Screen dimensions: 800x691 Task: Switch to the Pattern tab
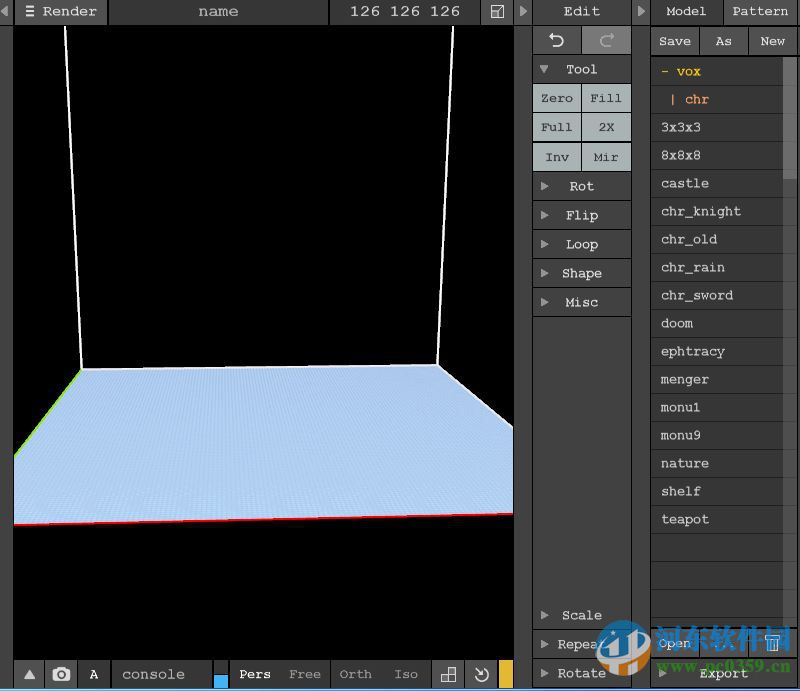pyautogui.click(x=760, y=12)
